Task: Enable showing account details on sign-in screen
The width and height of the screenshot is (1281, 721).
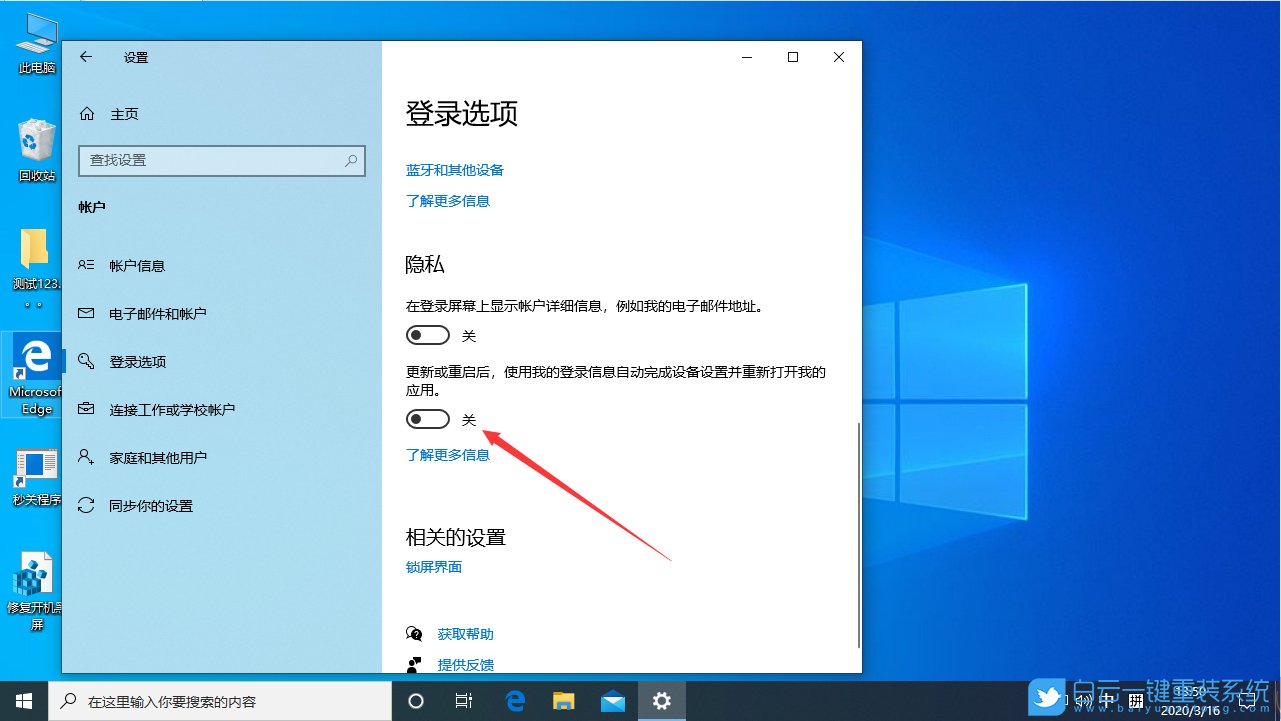Action: pyautogui.click(x=428, y=334)
